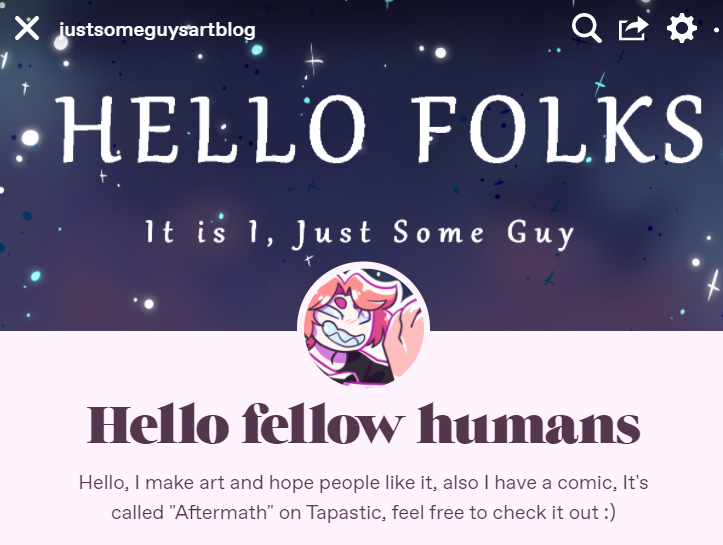
Task: Select the "Hello, I make art" description line
Action: click(363, 483)
